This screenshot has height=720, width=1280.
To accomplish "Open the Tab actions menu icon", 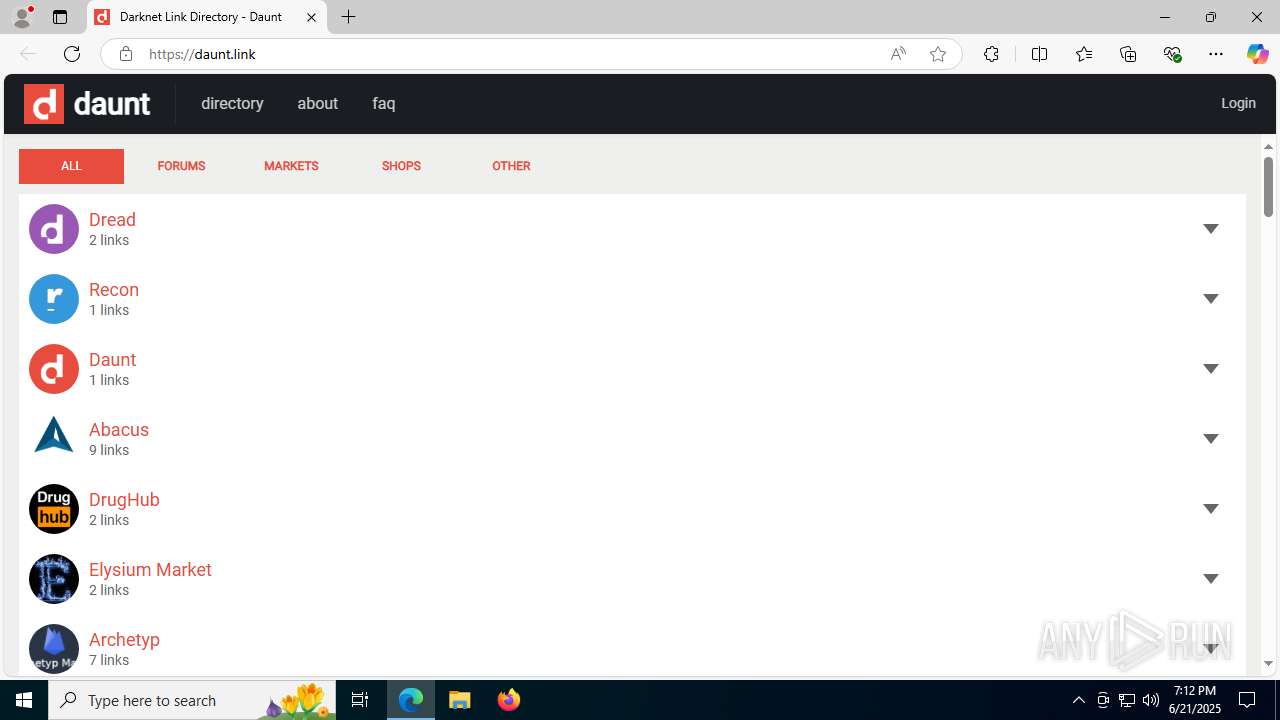I will pos(60,17).
